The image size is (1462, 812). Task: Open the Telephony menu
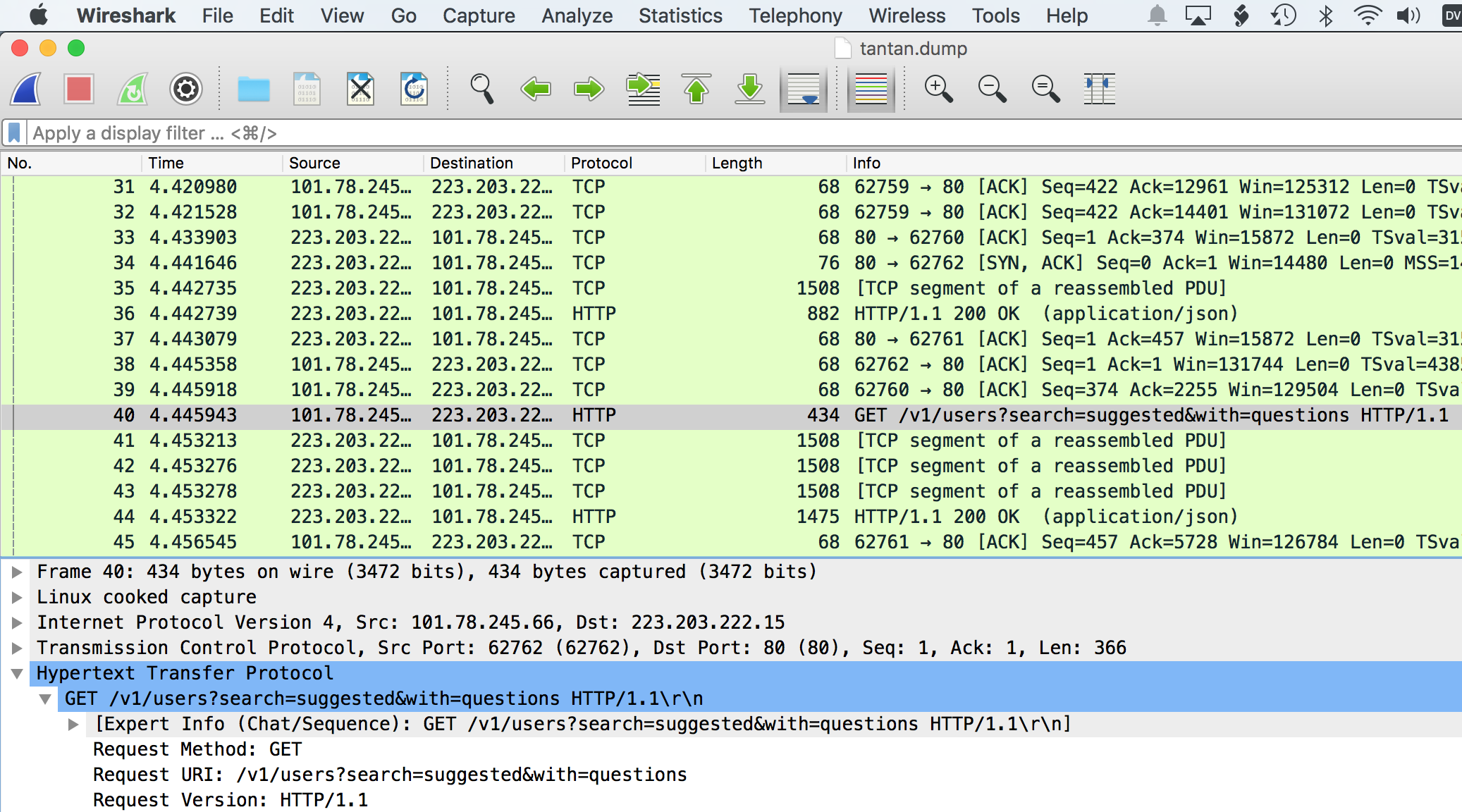click(794, 16)
